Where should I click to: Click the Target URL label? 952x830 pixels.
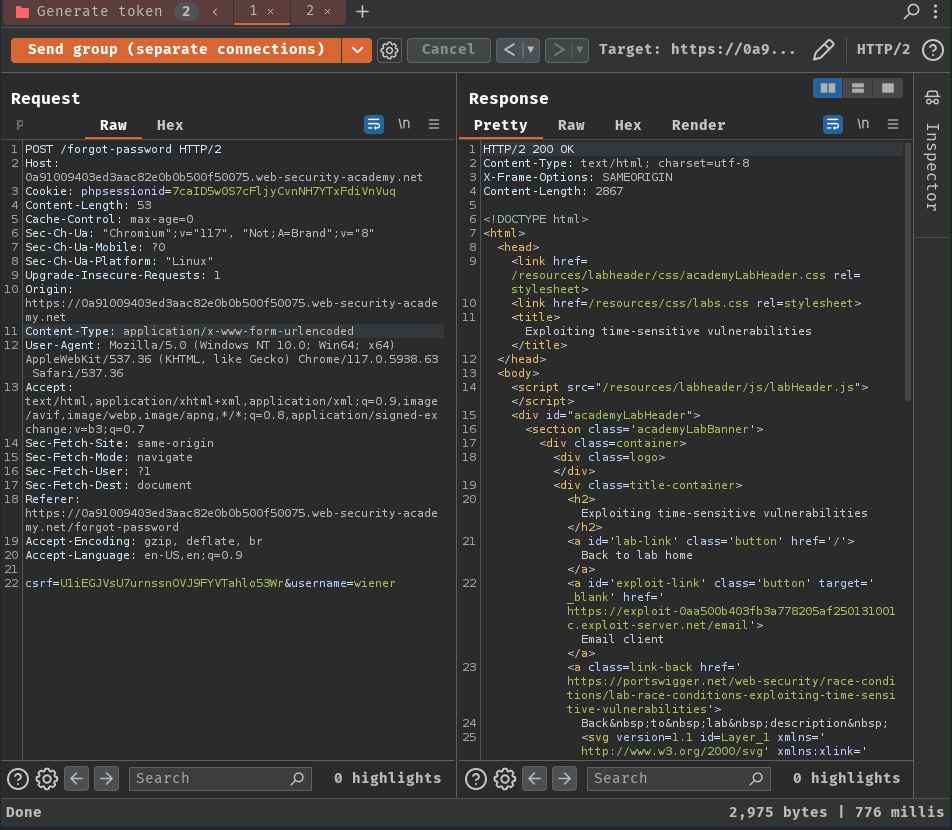click(x=697, y=50)
